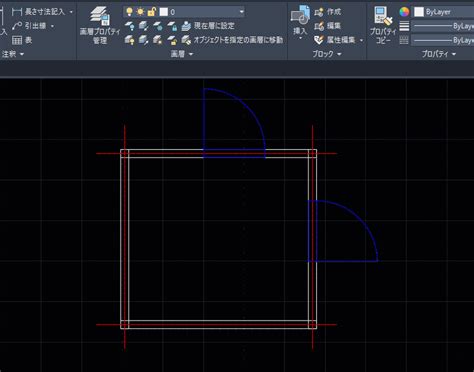
Task: Expand the 画層 panel
Action: click(182, 54)
